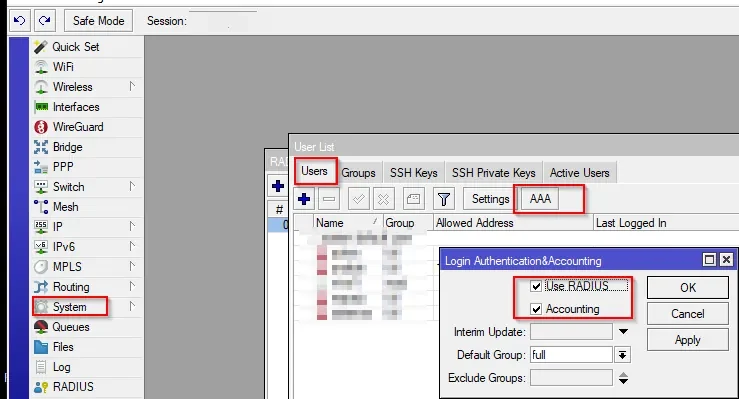The width and height of the screenshot is (739, 399).
Task: Toggle the Use RADIUS checkbox
Action: [x=536, y=286]
